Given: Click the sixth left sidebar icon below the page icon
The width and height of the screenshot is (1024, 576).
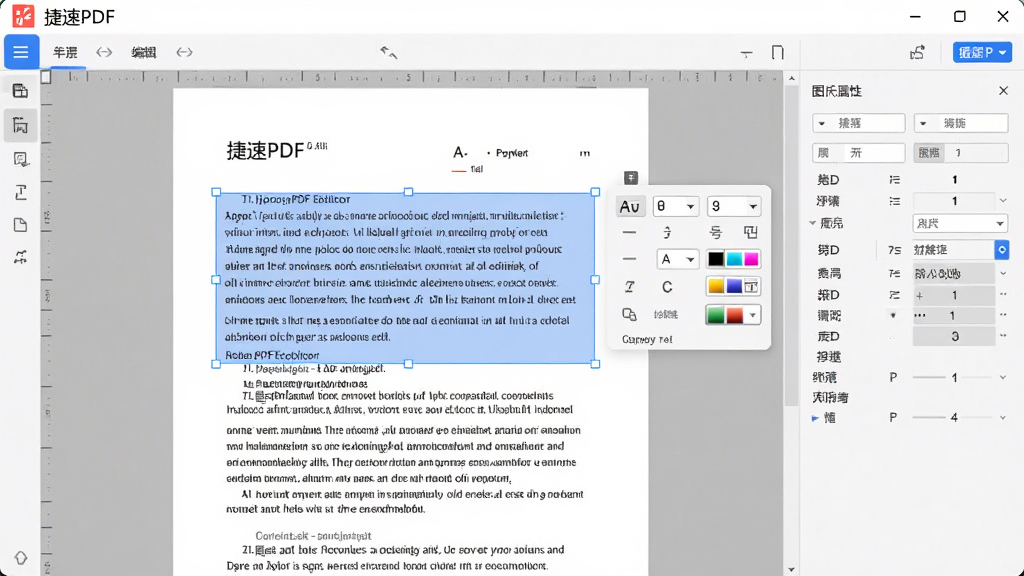Looking at the screenshot, I should pyautogui.click(x=20, y=257).
